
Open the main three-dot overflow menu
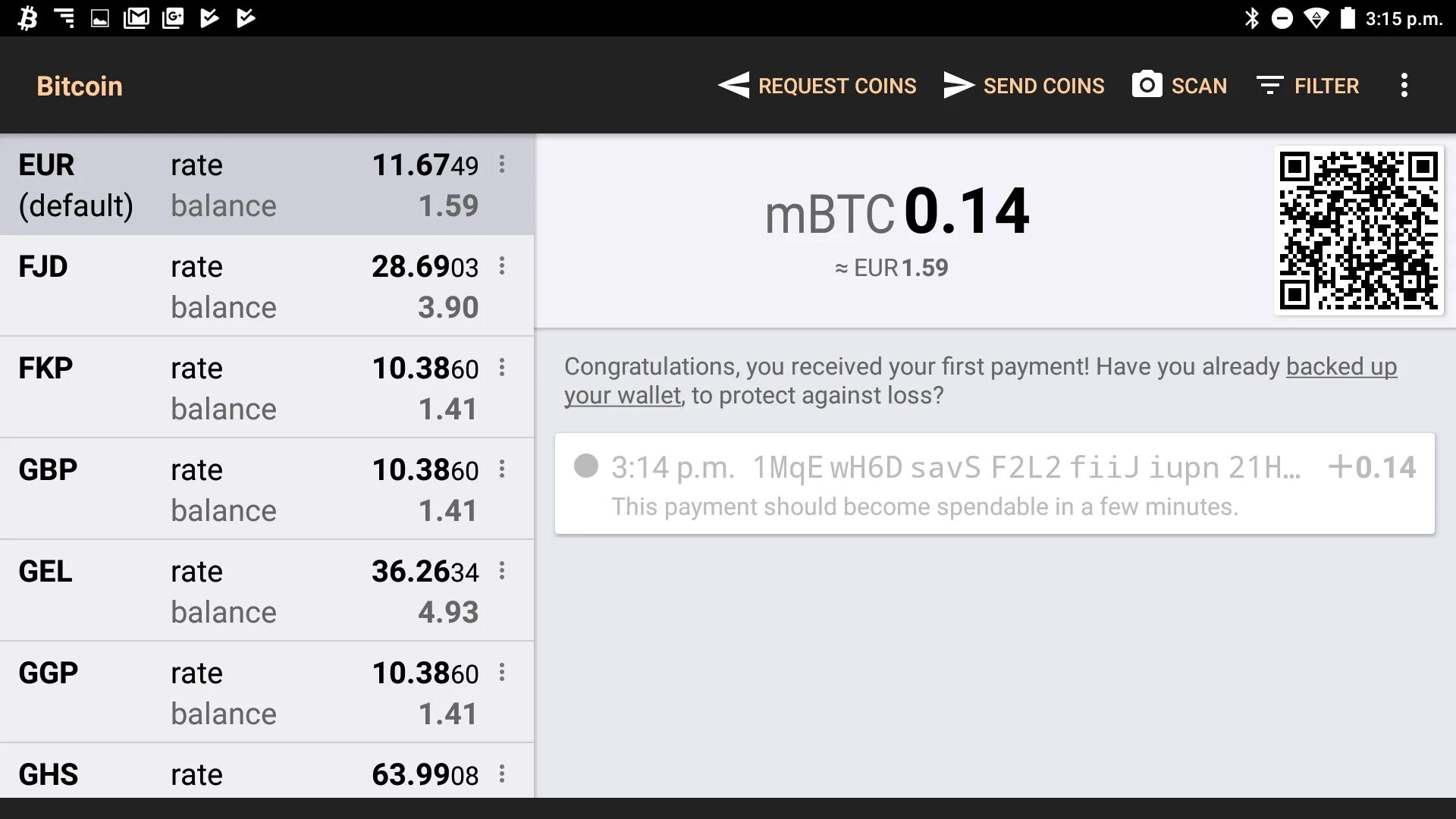(1404, 85)
